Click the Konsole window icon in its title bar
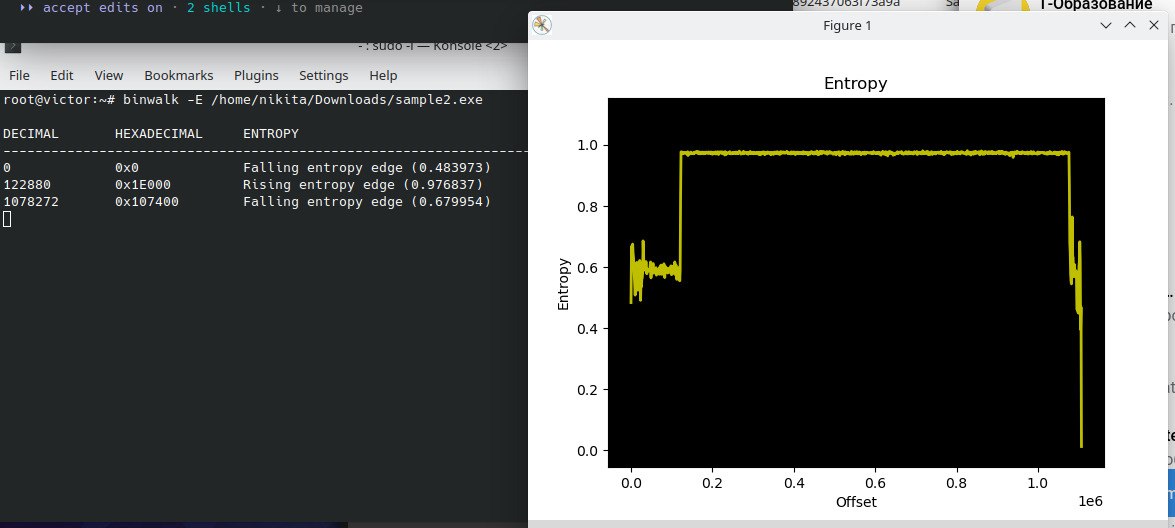1175x528 pixels. [12, 47]
